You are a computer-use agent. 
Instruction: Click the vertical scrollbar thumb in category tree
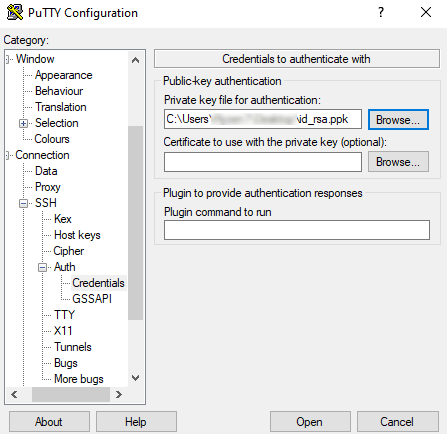[x=135, y=223]
